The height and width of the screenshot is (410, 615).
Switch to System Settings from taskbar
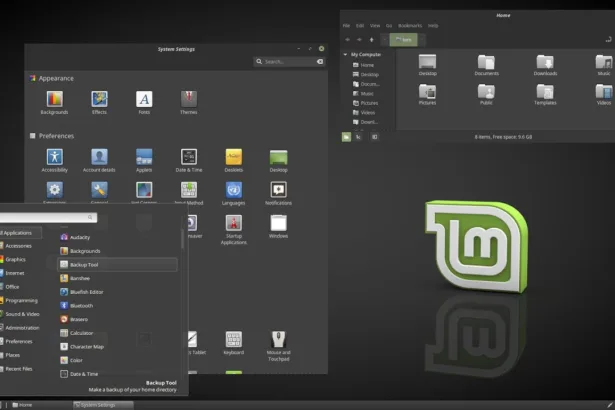click(x=103, y=405)
